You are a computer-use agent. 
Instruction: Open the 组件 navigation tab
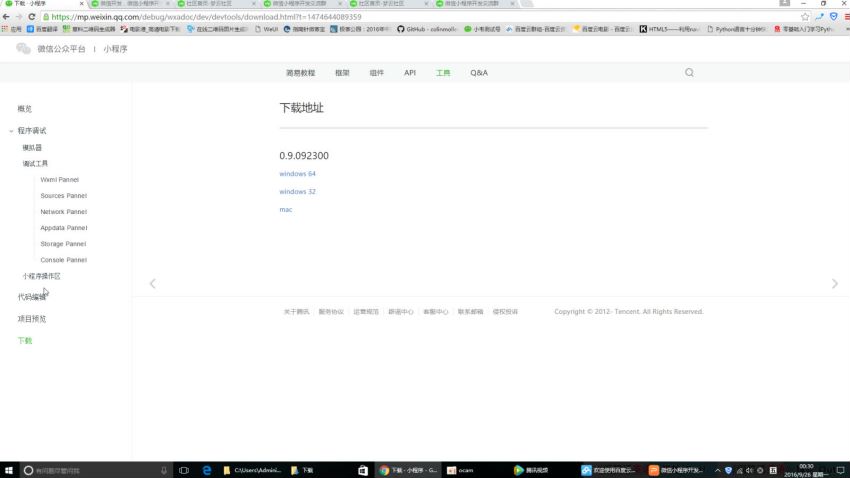376,73
